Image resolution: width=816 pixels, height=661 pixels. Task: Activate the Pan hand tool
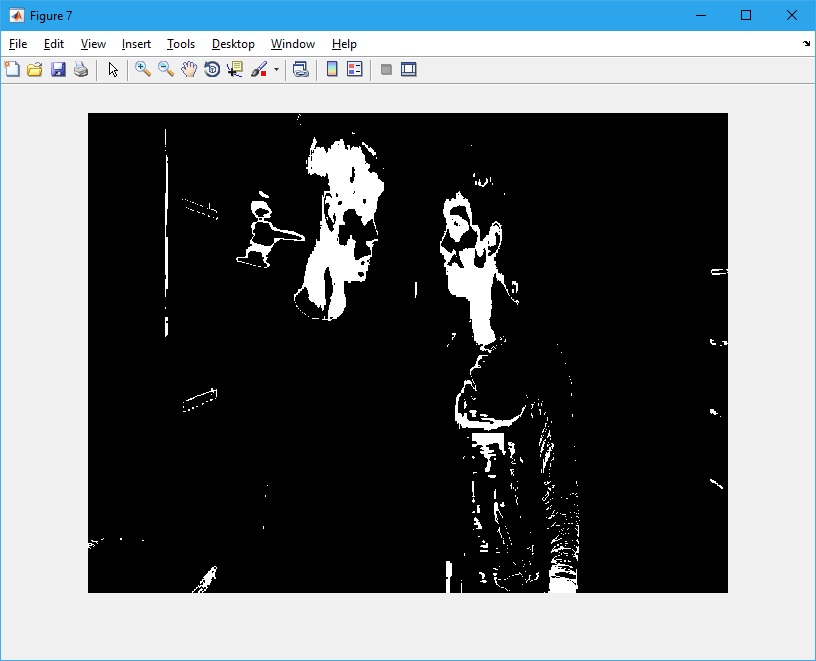coord(189,70)
